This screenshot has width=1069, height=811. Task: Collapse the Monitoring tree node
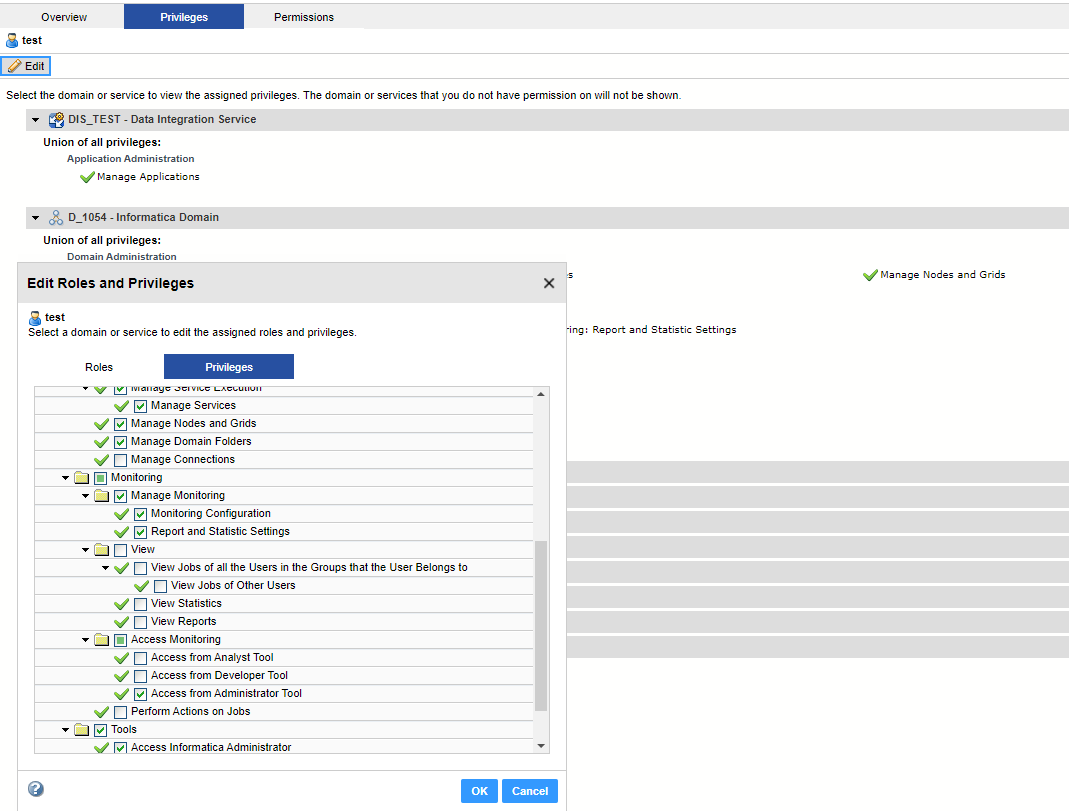click(x=65, y=478)
